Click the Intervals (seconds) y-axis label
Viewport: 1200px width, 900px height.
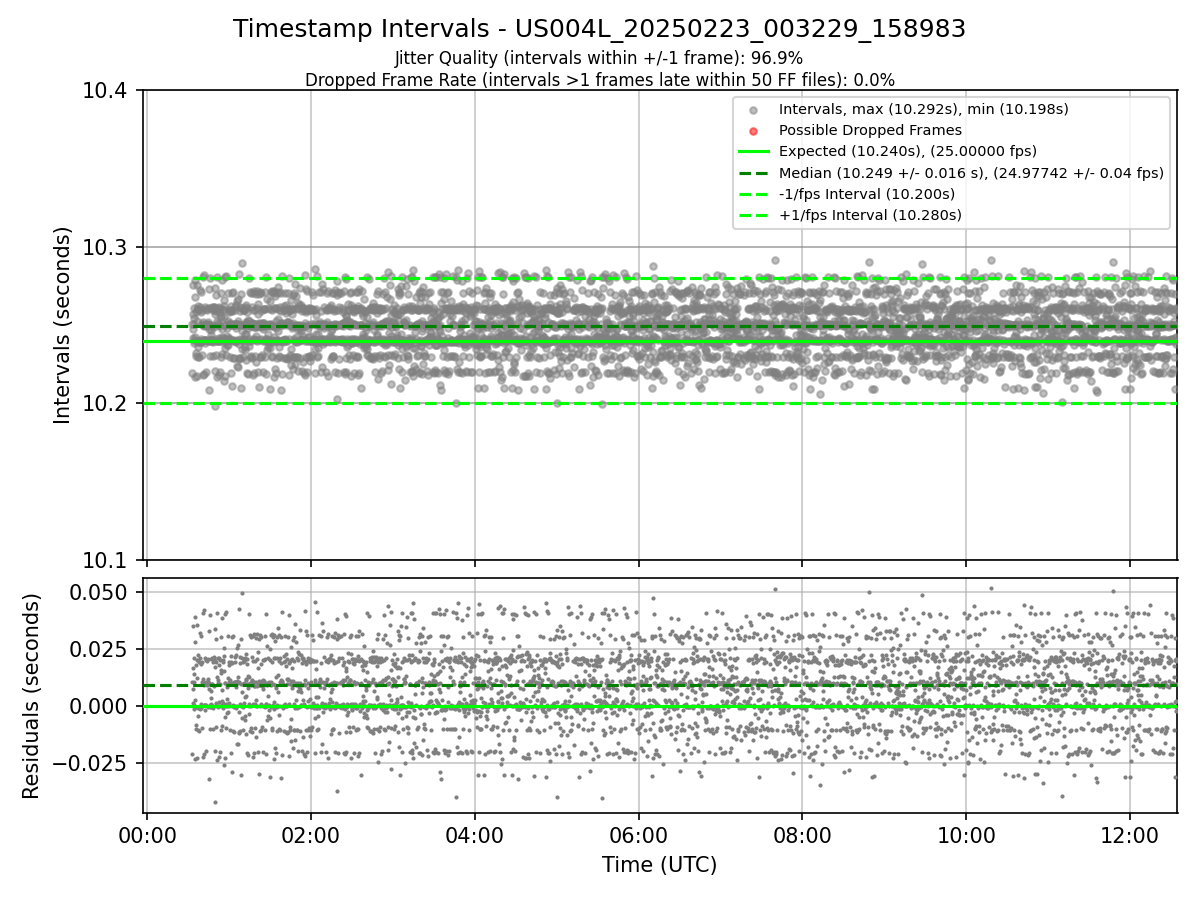63,325
